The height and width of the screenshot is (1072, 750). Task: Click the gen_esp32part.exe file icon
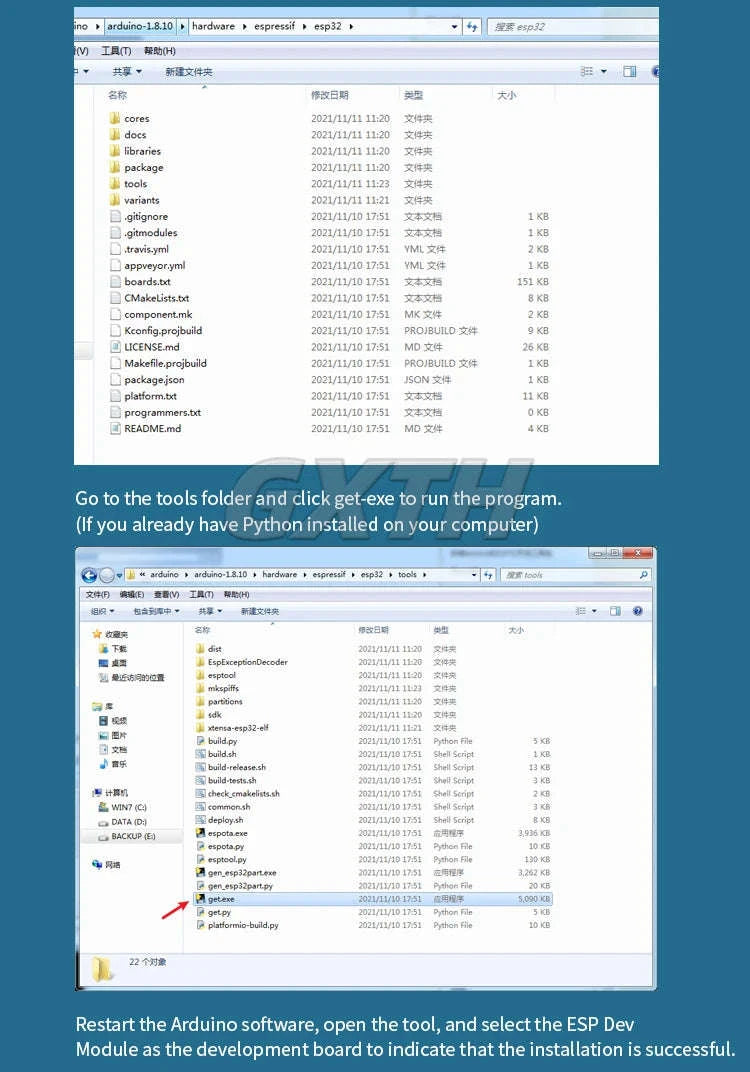(200, 873)
